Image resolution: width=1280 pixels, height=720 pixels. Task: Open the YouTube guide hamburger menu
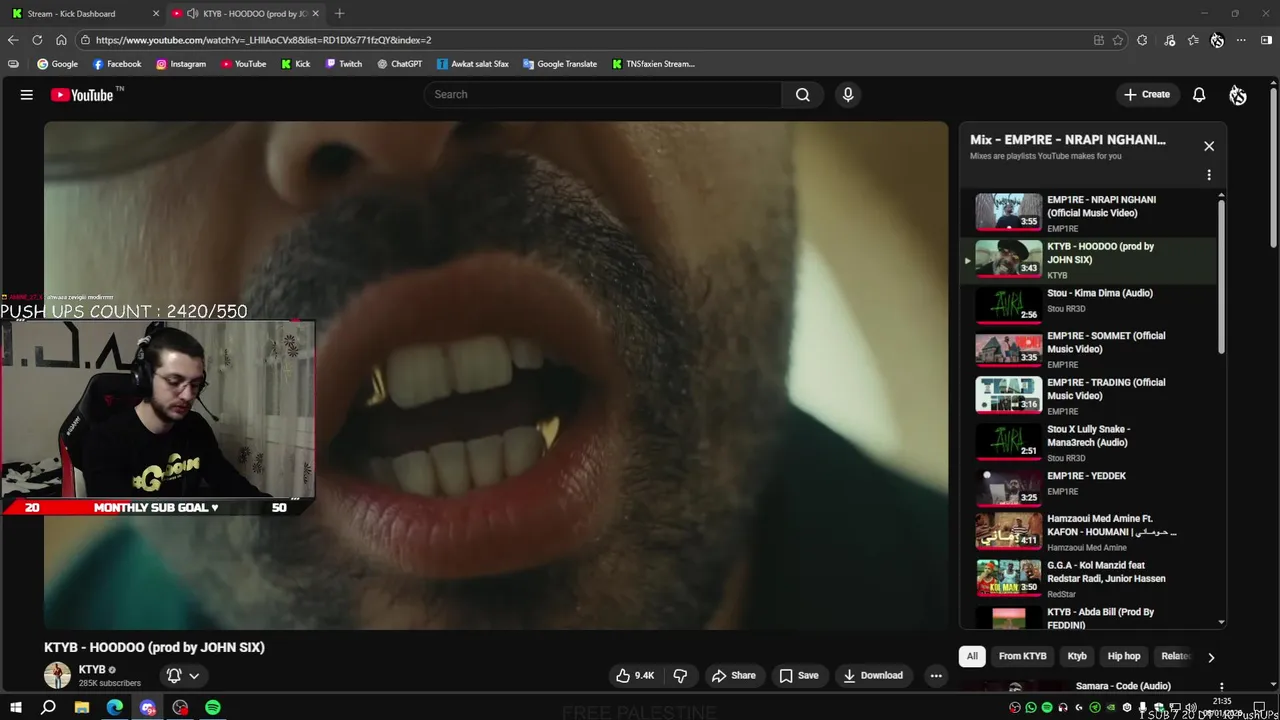[x=27, y=95]
